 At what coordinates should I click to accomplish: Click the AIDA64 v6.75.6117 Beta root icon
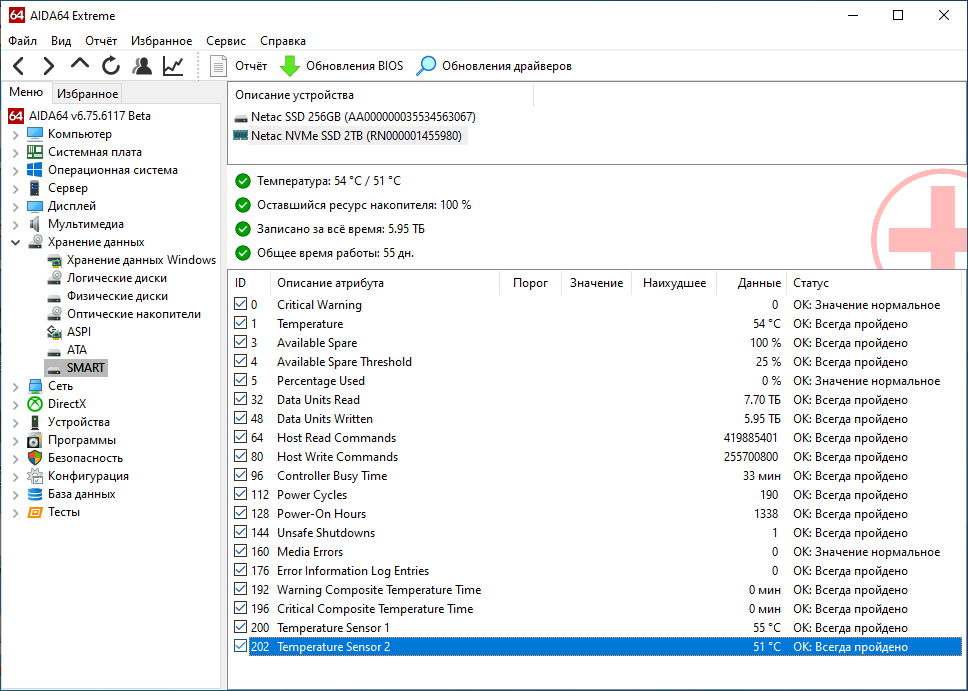tap(16, 115)
